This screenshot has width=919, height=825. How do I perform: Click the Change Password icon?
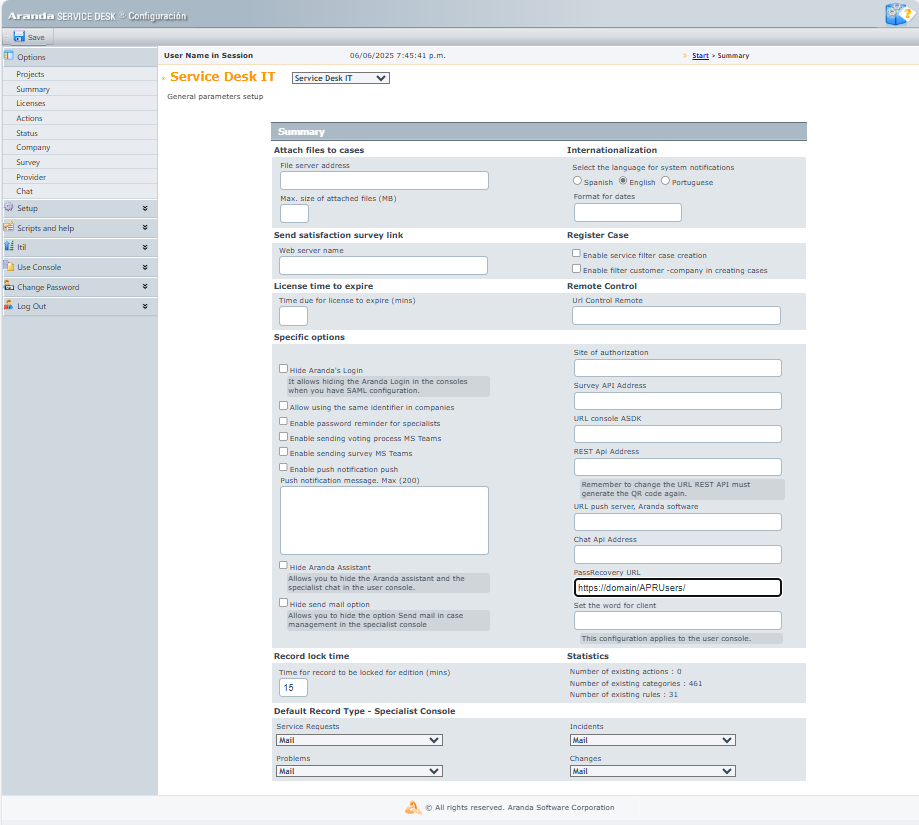[x=9, y=286]
